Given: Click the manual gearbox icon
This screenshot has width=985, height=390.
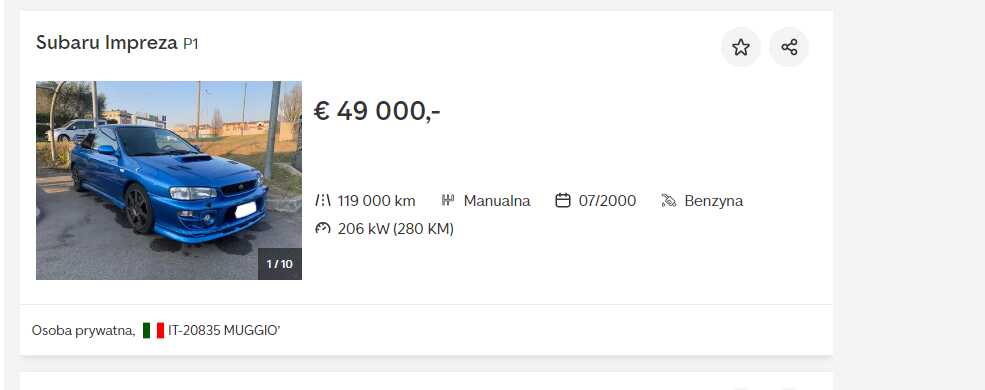Looking at the screenshot, I should pos(448,200).
